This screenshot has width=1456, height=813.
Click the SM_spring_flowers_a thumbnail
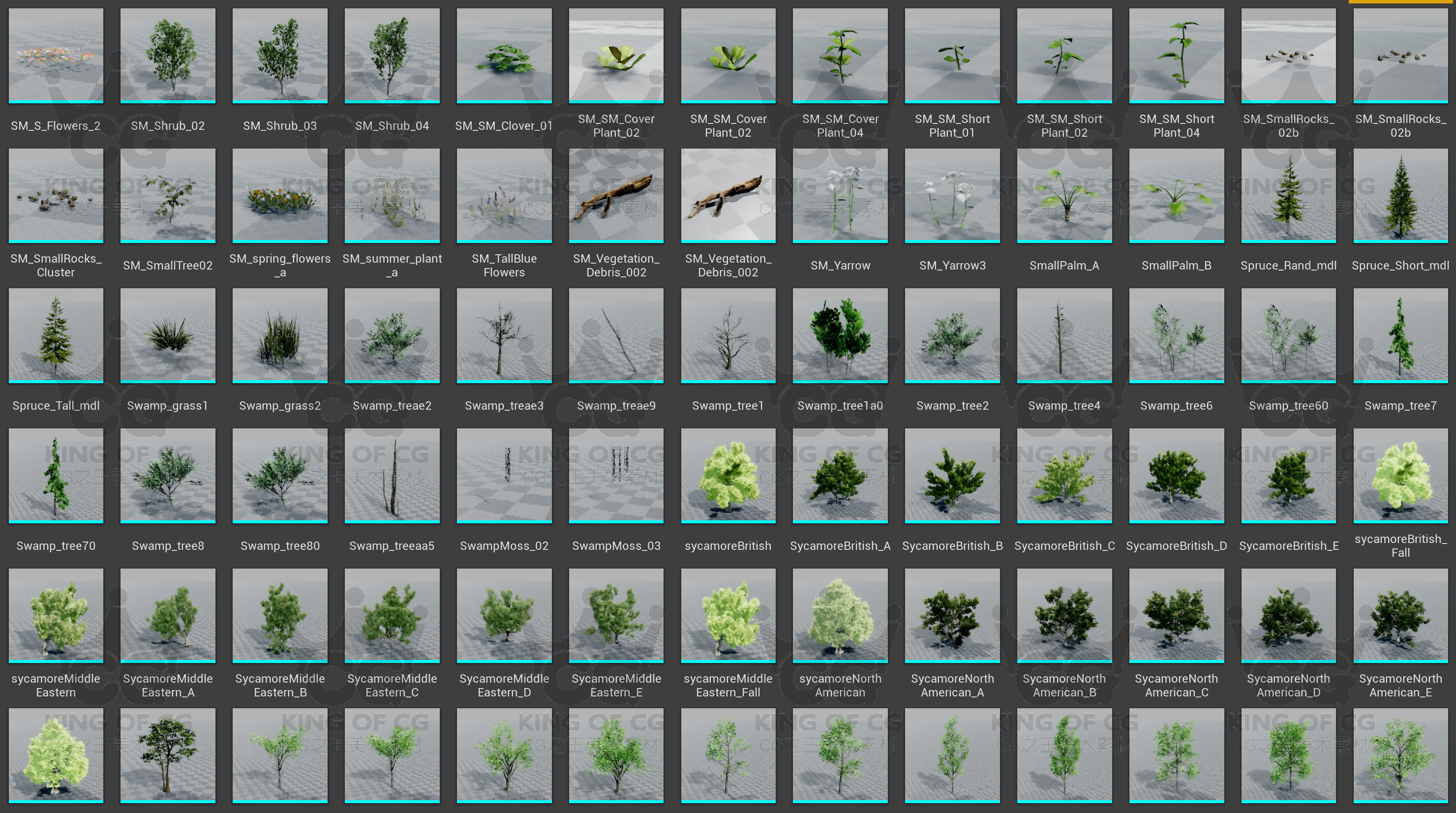click(x=280, y=195)
